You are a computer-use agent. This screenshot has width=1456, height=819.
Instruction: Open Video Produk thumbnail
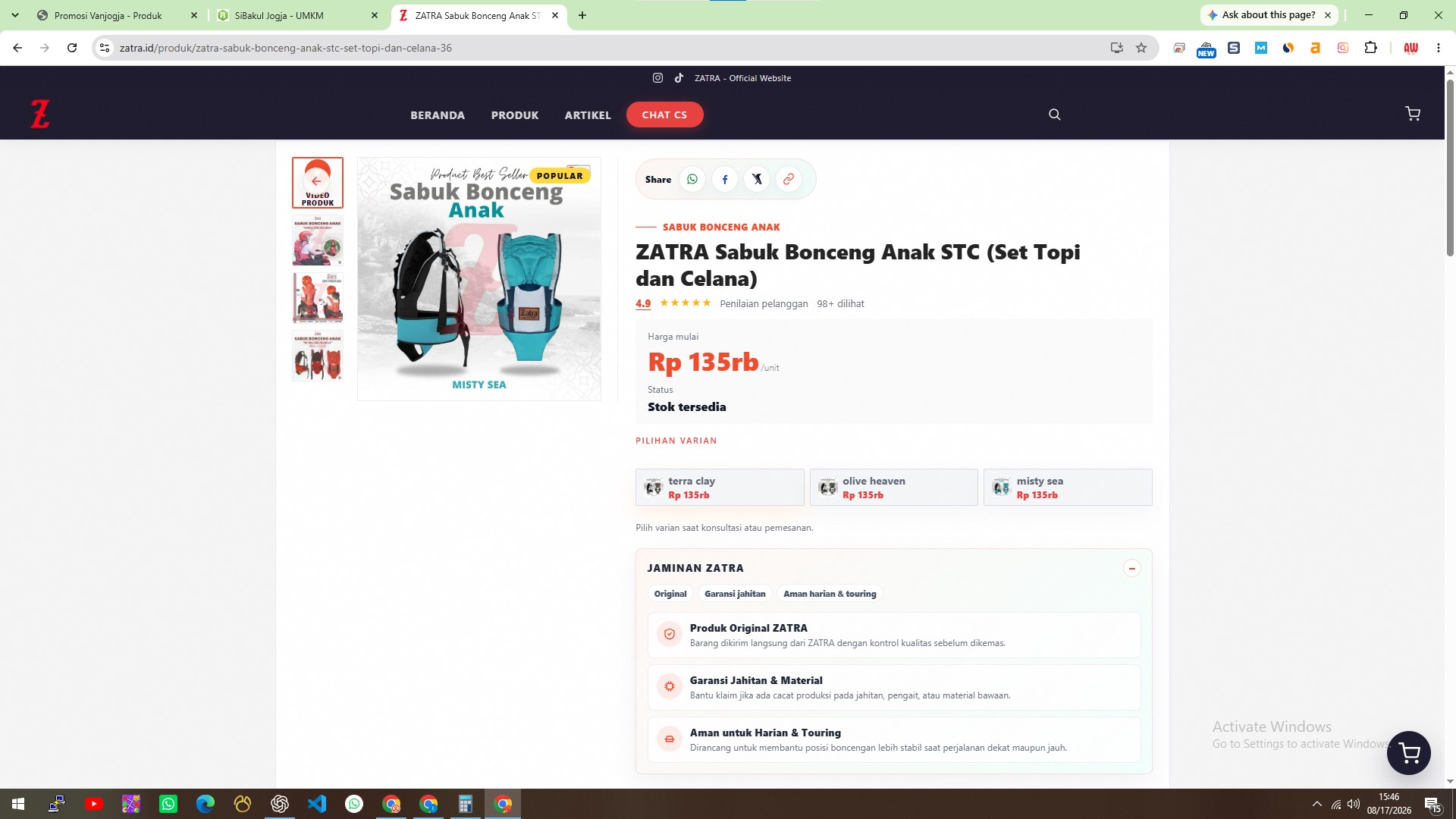coord(318,183)
